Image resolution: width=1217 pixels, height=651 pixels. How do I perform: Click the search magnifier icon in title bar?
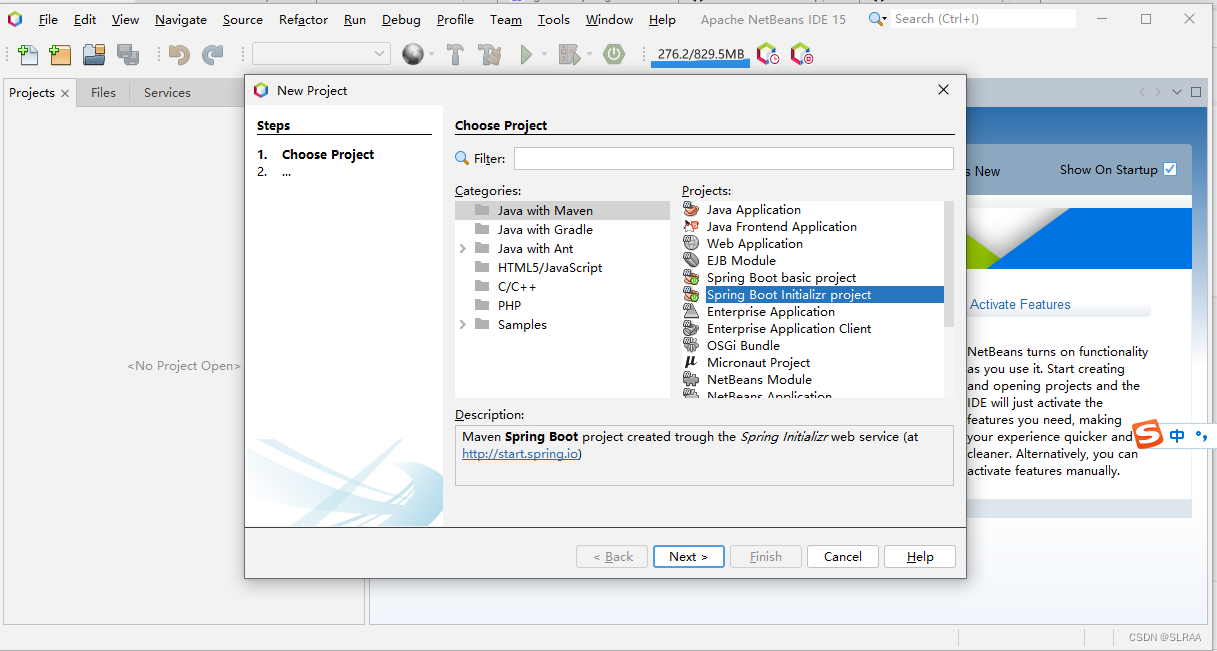click(877, 19)
